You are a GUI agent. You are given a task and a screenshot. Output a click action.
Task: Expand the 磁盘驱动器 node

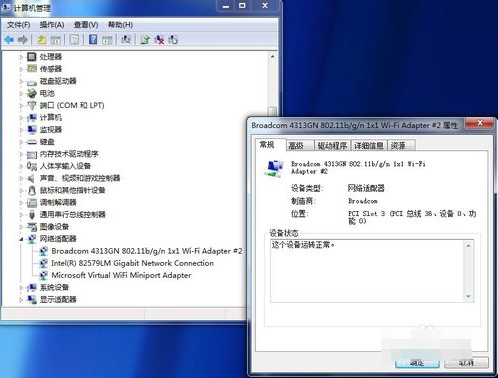tap(21, 81)
